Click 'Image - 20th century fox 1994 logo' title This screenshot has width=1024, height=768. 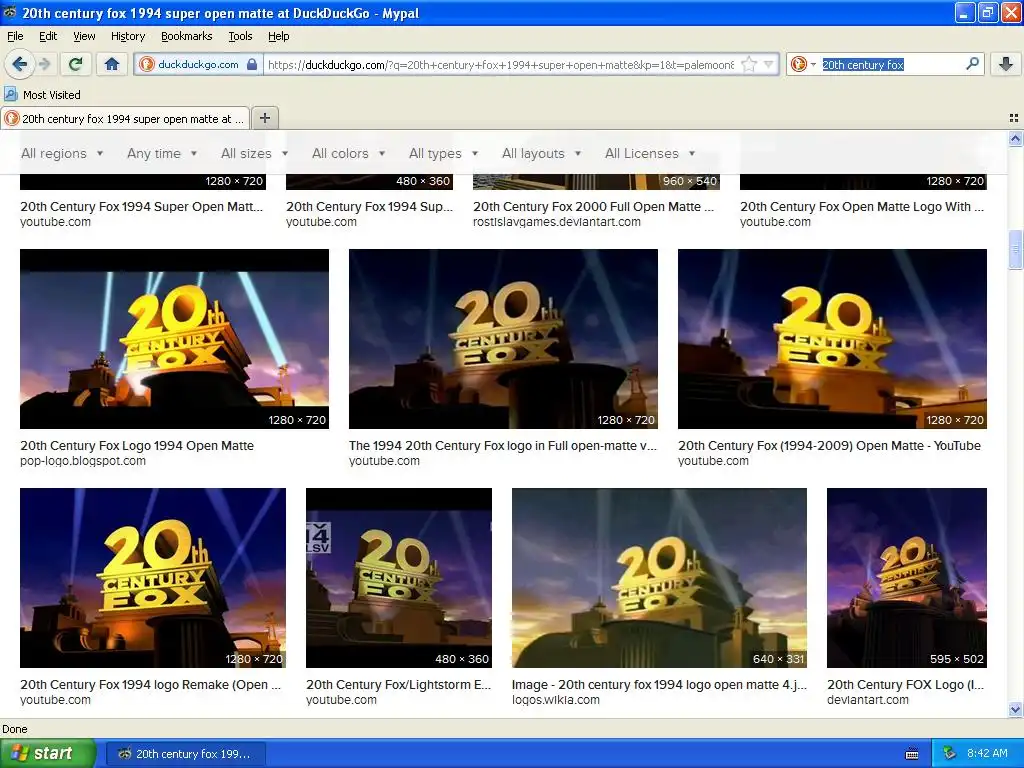[x=659, y=684]
